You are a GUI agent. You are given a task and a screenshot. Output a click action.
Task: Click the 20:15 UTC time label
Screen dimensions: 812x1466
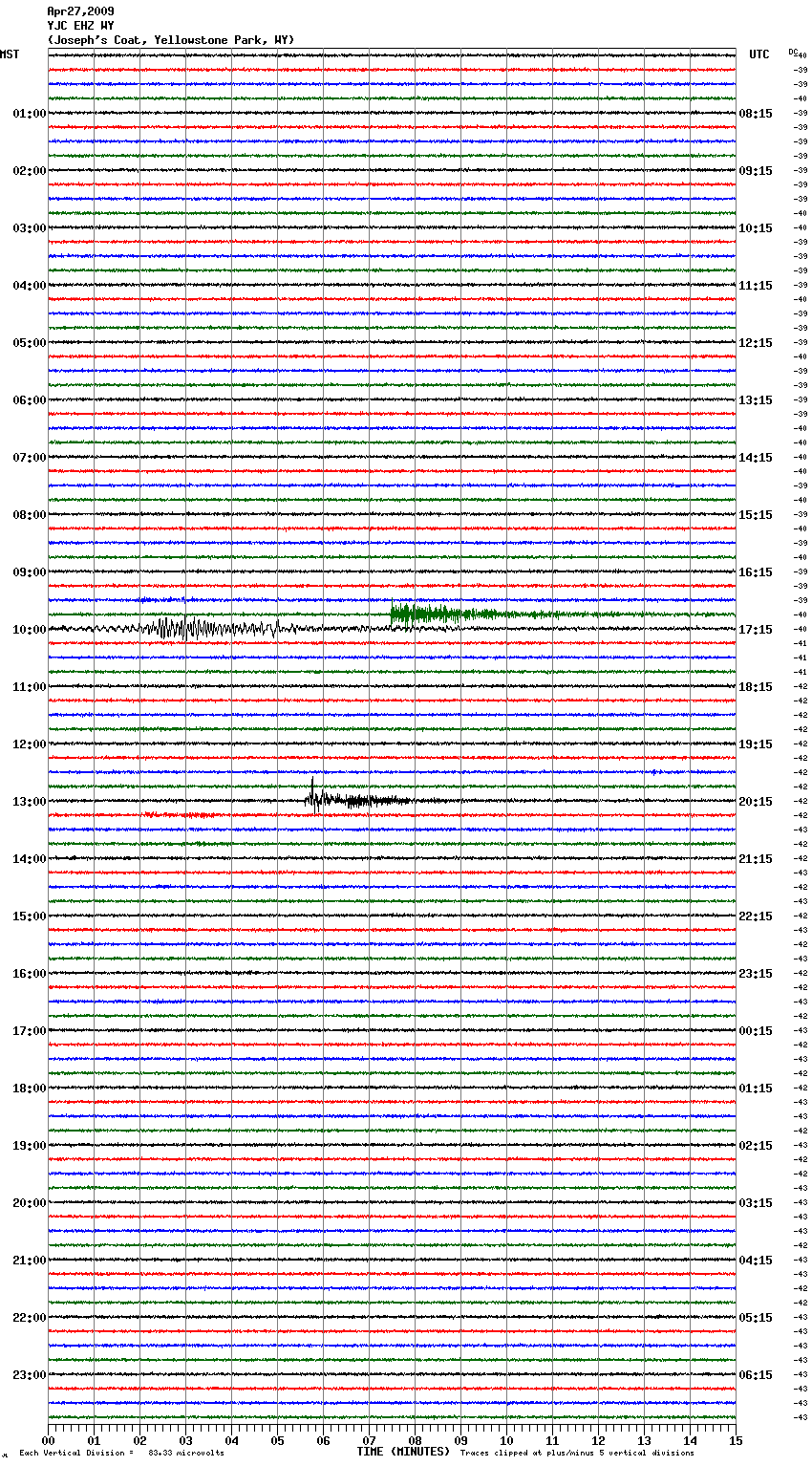[756, 802]
